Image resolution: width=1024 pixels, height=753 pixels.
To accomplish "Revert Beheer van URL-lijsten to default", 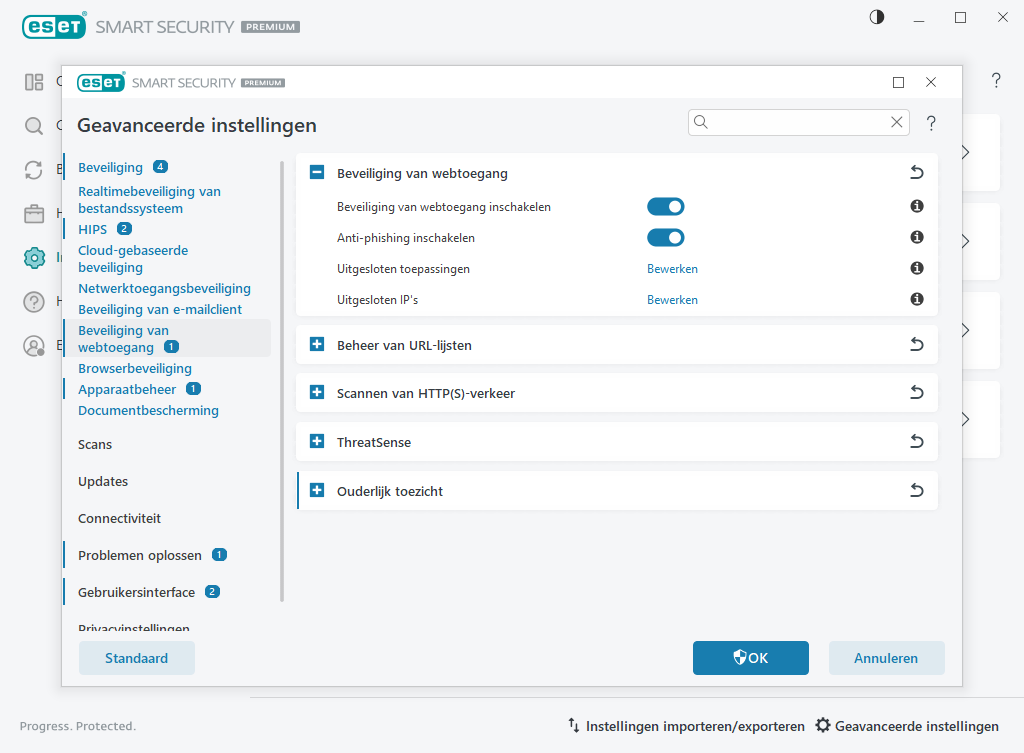I will click(916, 345).
